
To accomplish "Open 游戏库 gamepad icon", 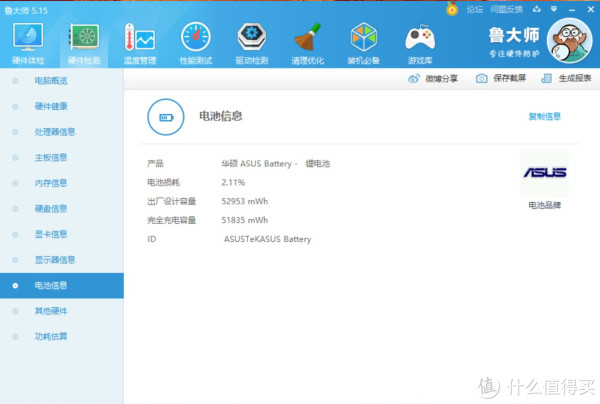I will (420, 38).
